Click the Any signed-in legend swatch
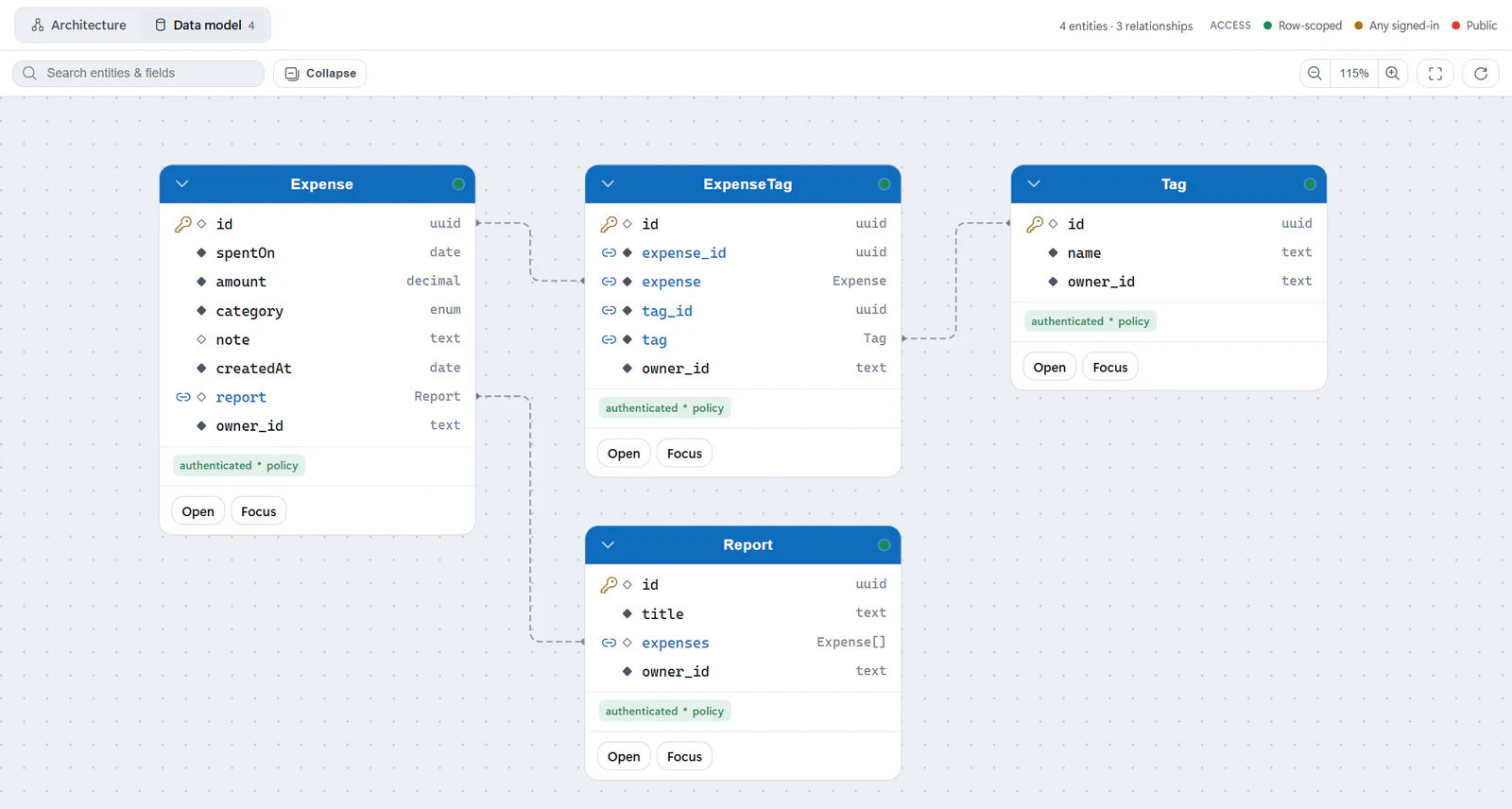Viewport: 1512px width, 809px height. click(x=1359, y=26)
